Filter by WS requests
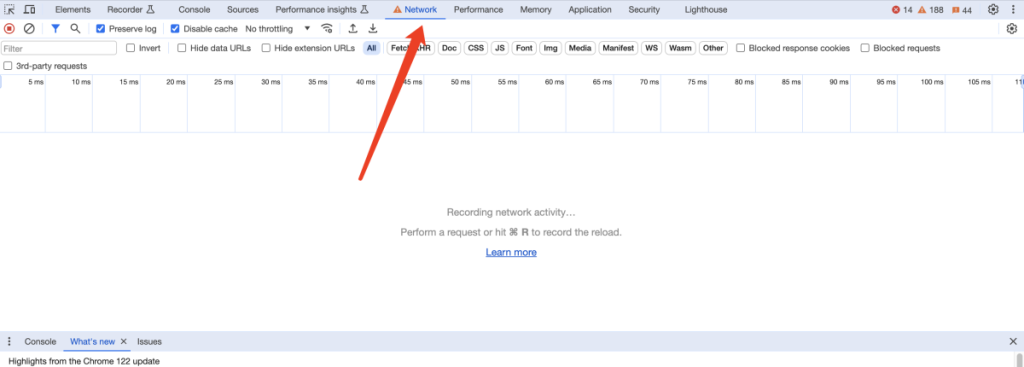 651,48
